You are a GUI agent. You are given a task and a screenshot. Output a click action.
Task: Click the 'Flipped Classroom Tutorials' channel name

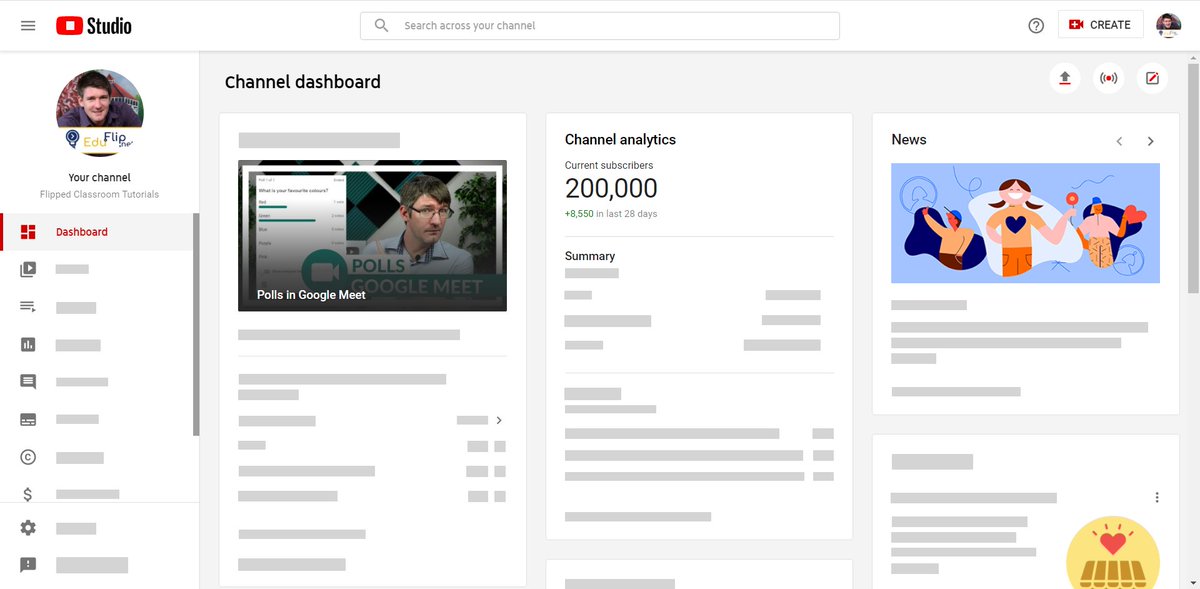(99, 194)
